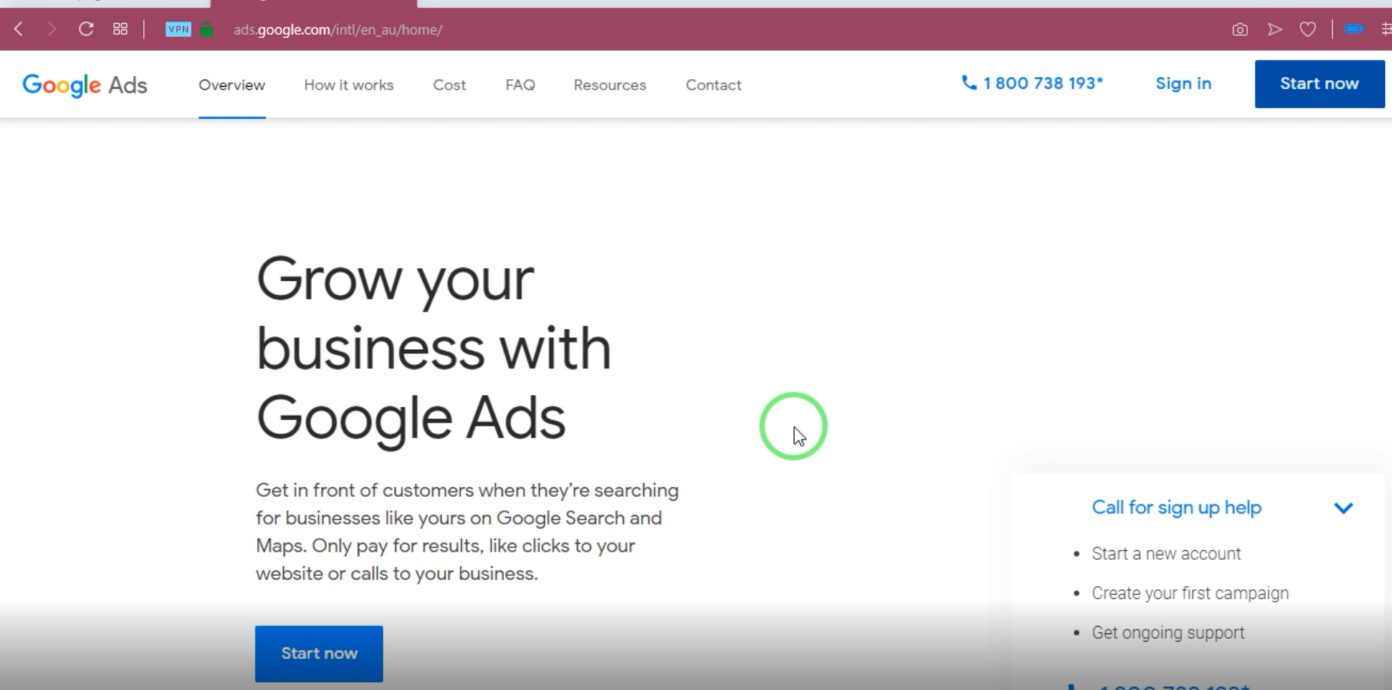
Task: Open the Speed Dial grid icon
Action: pyautogui.click(x=120, y=29)
